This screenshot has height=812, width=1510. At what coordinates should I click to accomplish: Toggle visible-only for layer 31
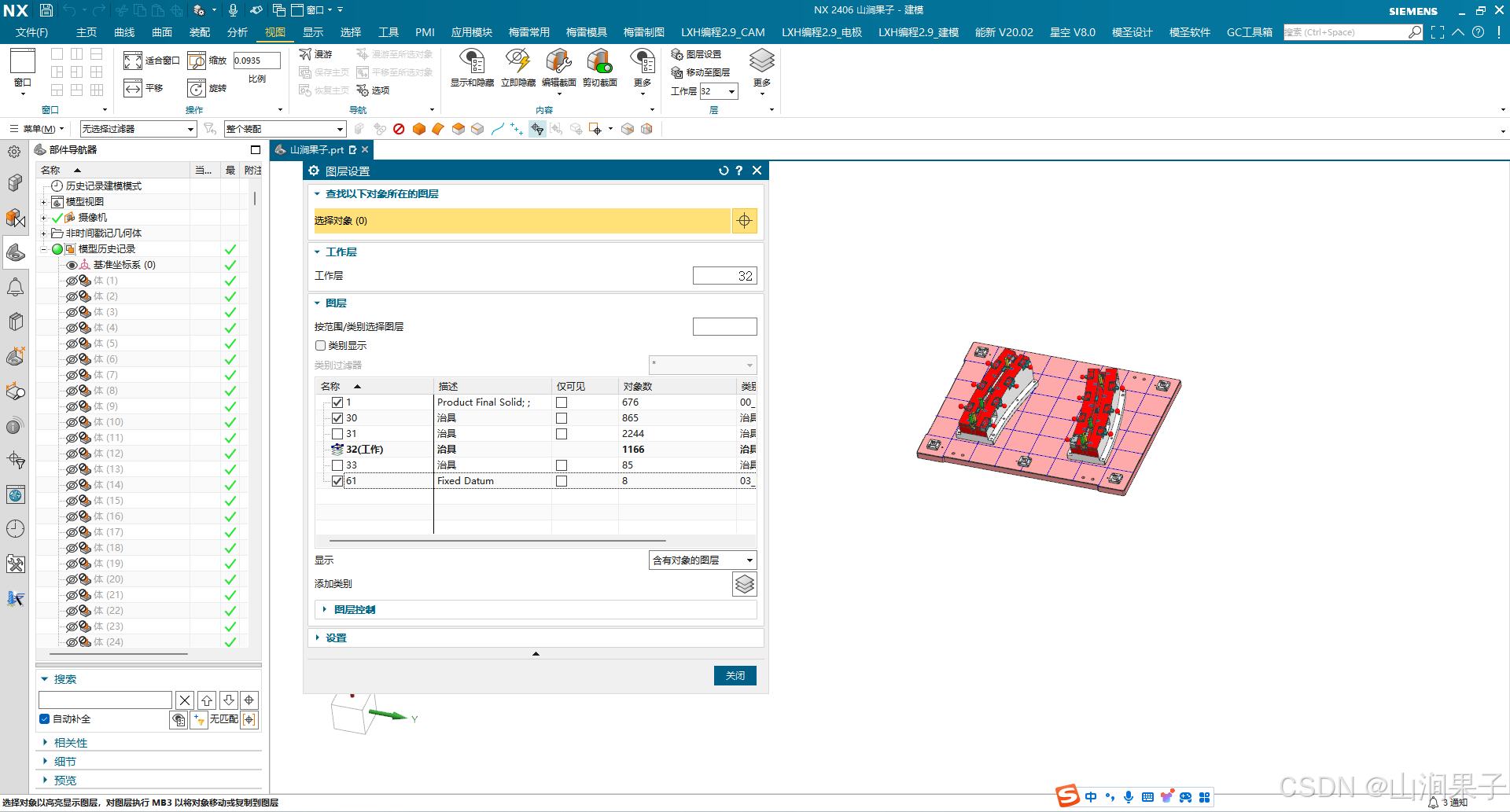[x=562, y=434]
